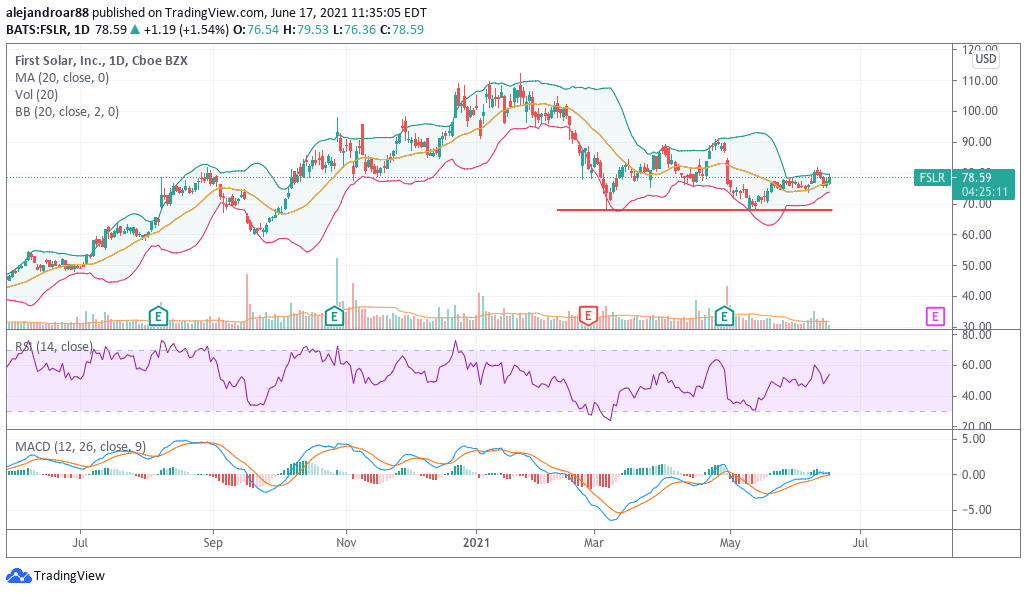Select the Vol (20) indicator label
This screenshot has width=1027, height=594.
(38, 95)
